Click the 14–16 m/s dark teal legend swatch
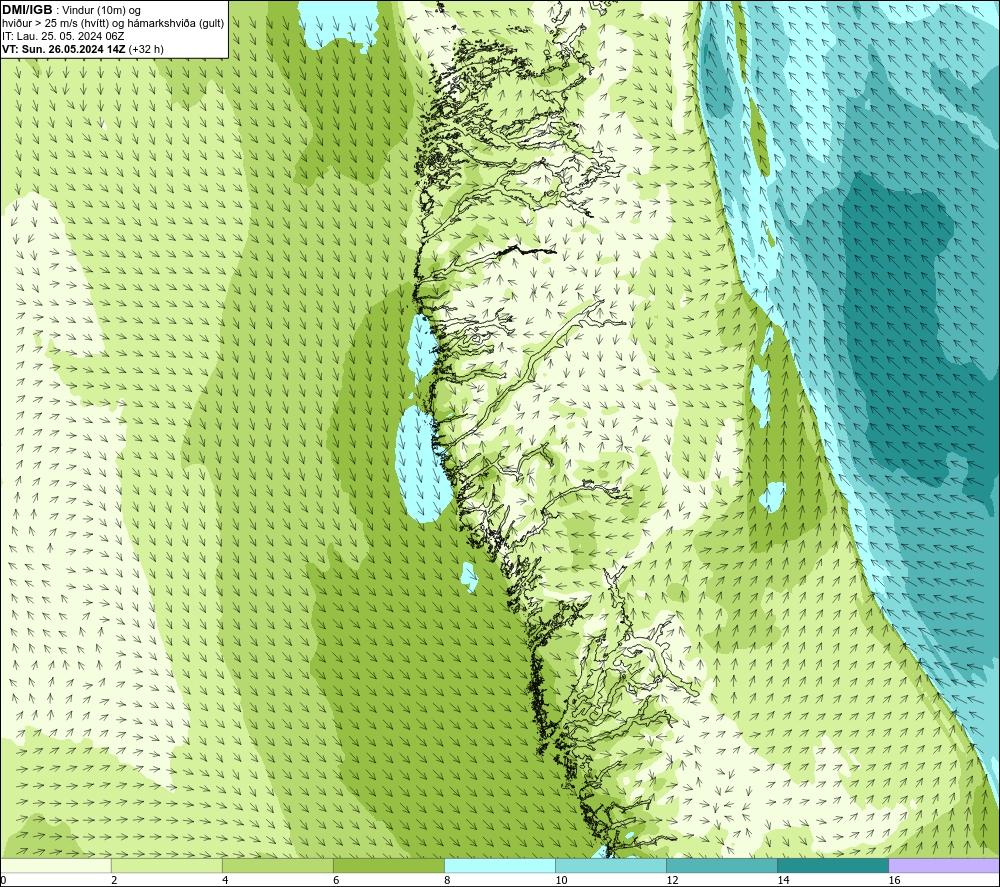 click(x=832, y=865)
